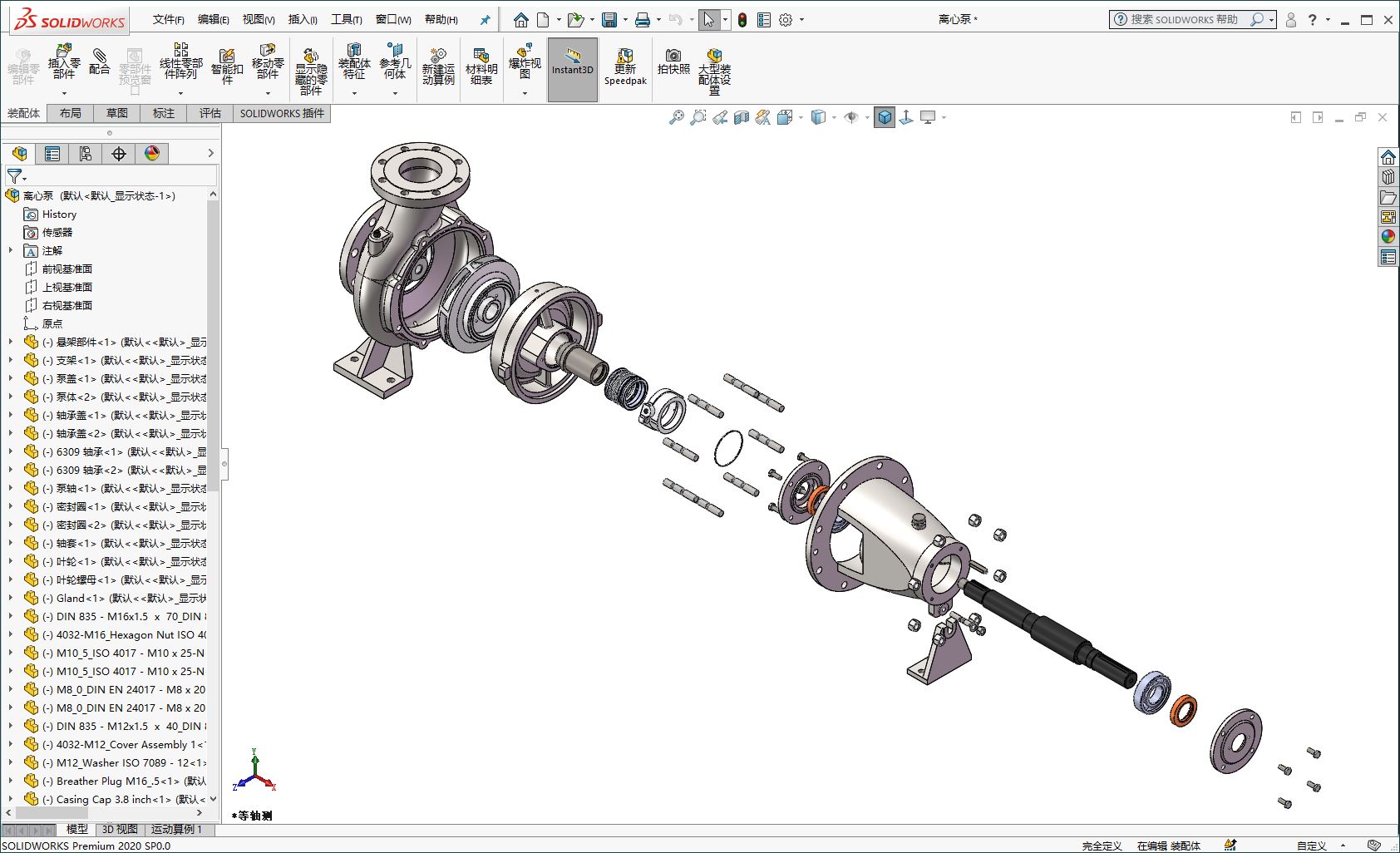Open the Dynamic Annotation Views icon
The width and height of the screenshot is (1400, 853).
point(763,117)
